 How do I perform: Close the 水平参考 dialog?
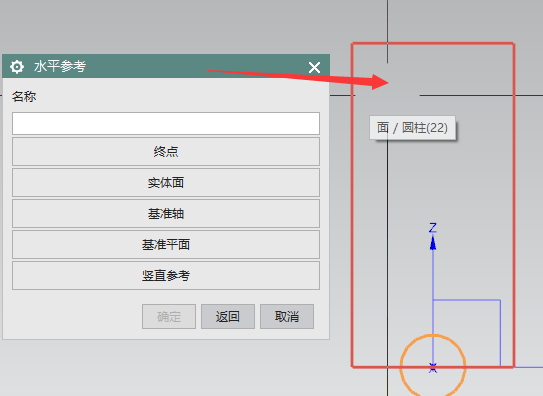tap(314, 67)
